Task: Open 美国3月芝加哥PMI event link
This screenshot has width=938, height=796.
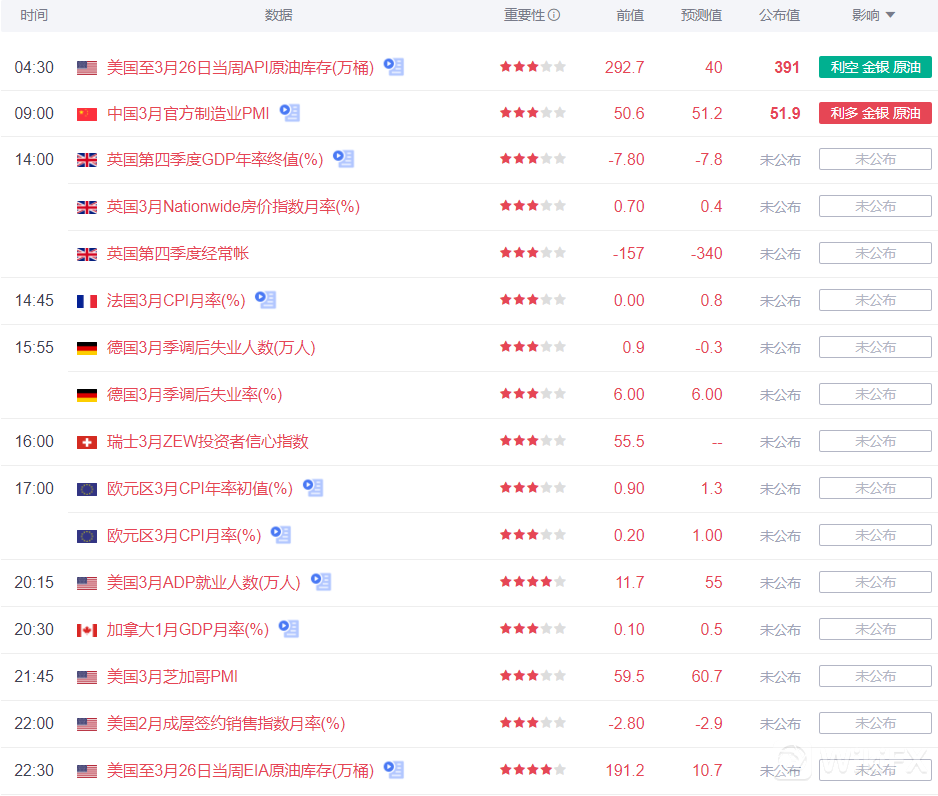Action: coord(172,677)
